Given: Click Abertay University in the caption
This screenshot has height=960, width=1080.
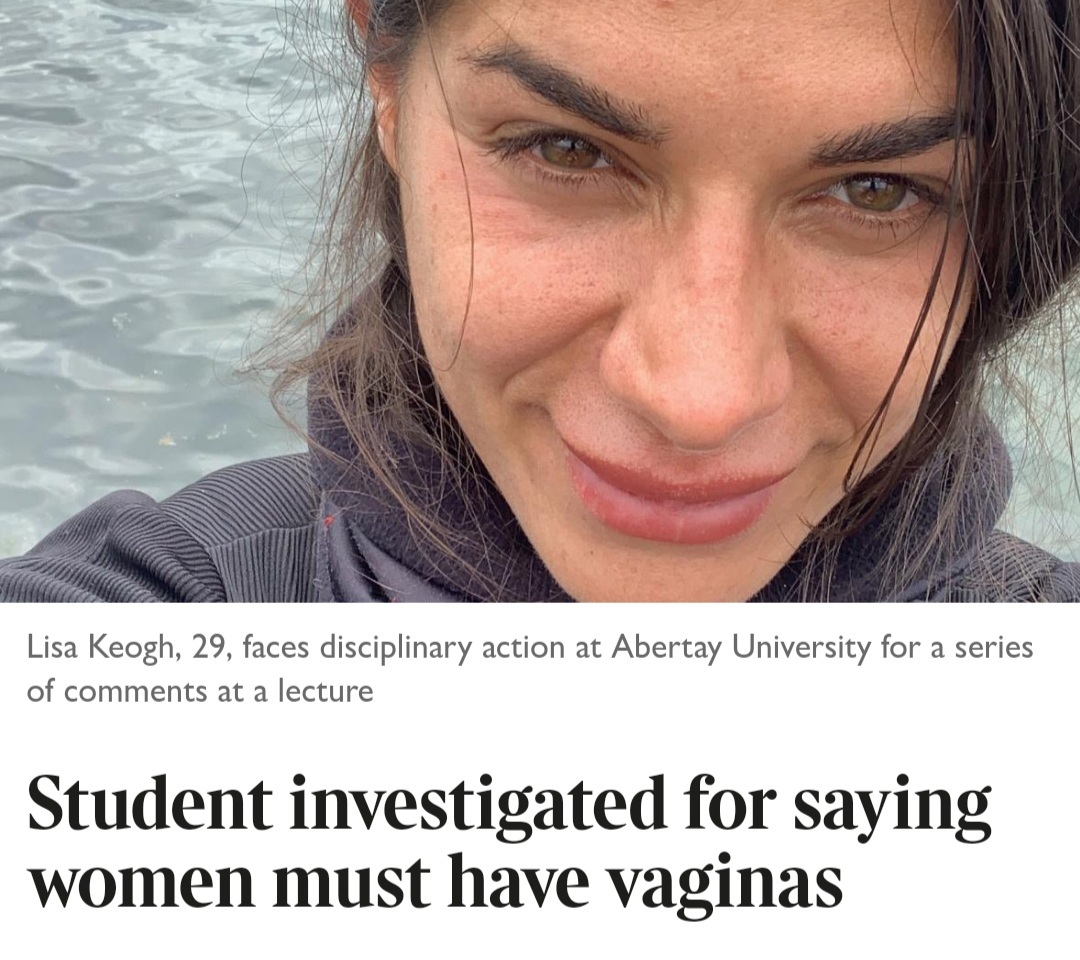Looking at the screenshot, I should click(740, 648).
